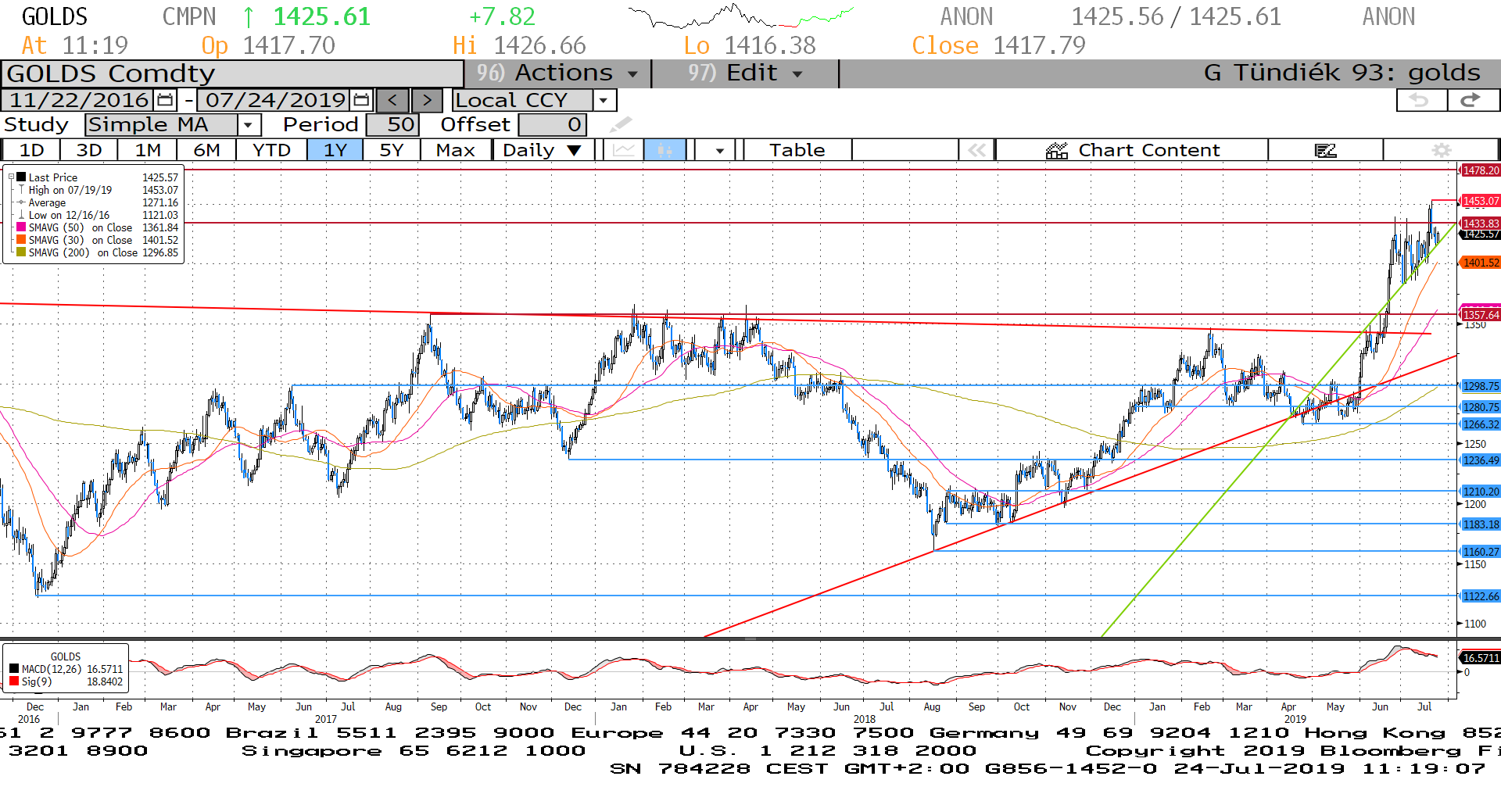The image size is (1501, 812).
Task: Open chart settings gear icon
Action: (x=1442, y=150)
